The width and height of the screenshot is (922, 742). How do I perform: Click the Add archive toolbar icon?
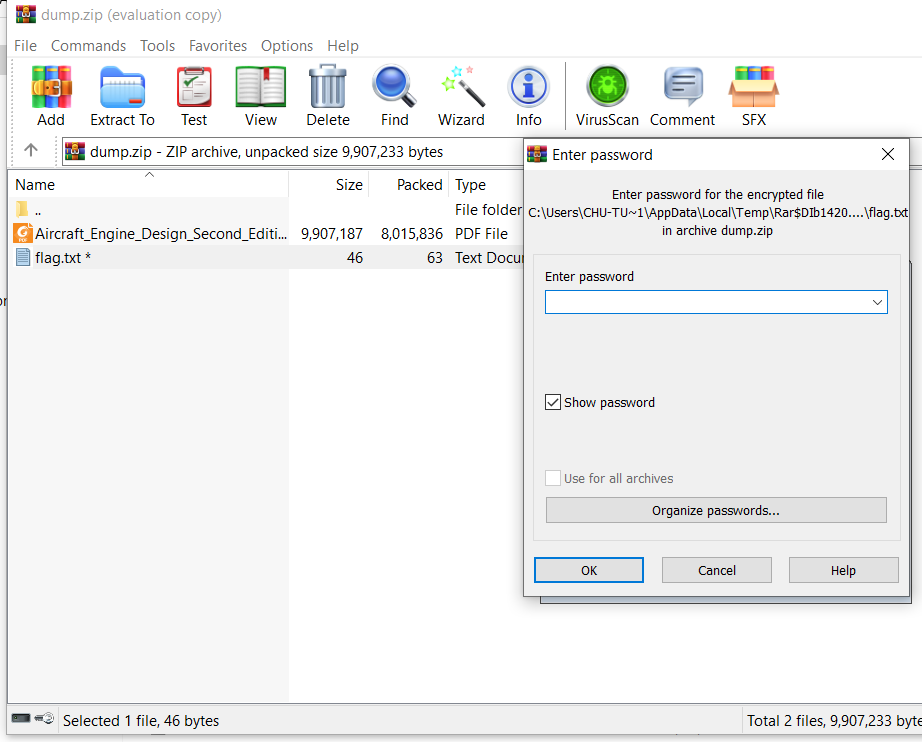(51, 87)
